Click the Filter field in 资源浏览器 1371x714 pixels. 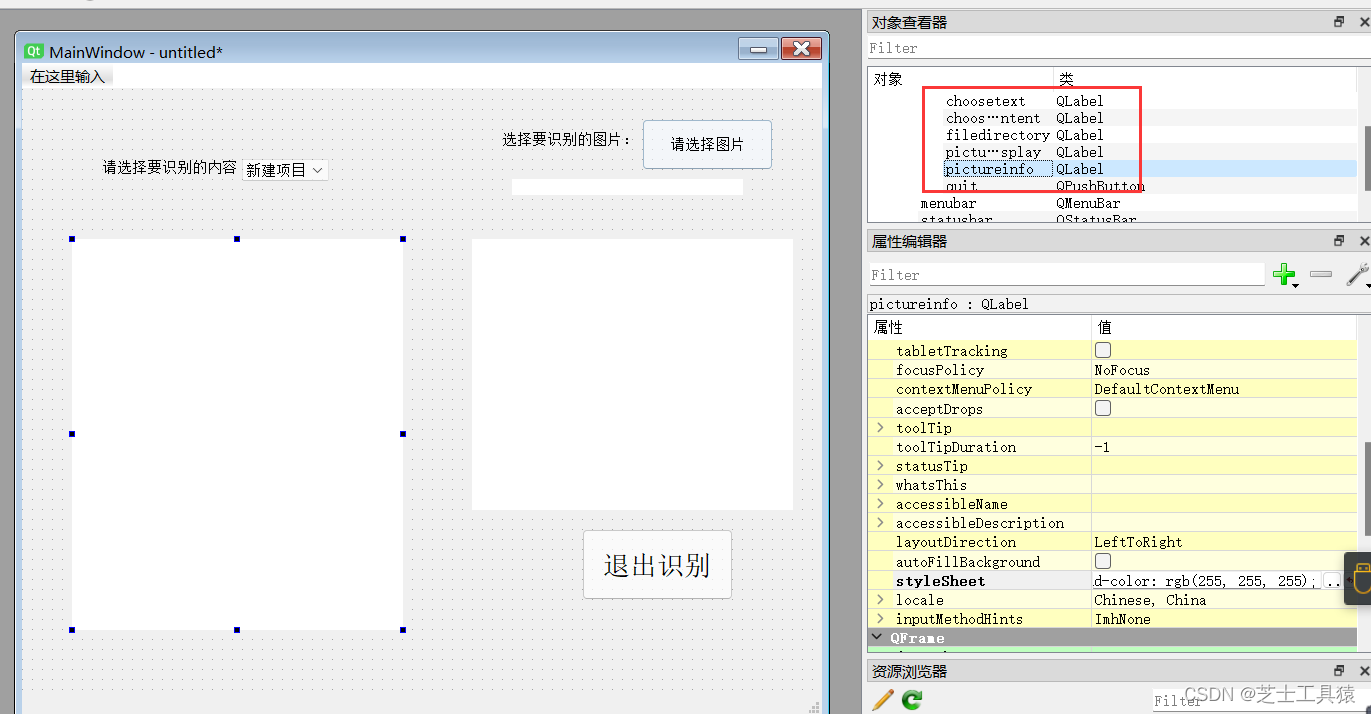click(x=1260, y=701)
